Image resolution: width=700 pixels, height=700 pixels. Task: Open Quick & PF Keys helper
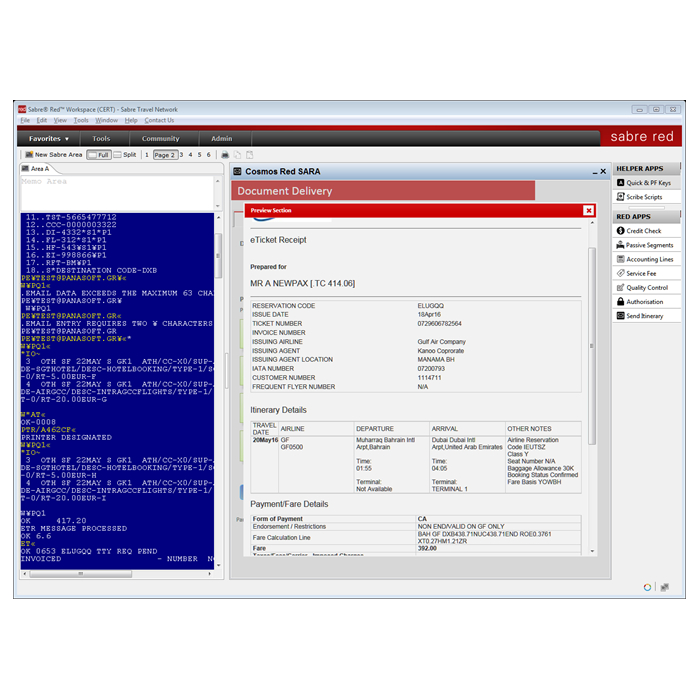[x=648, y=183]
